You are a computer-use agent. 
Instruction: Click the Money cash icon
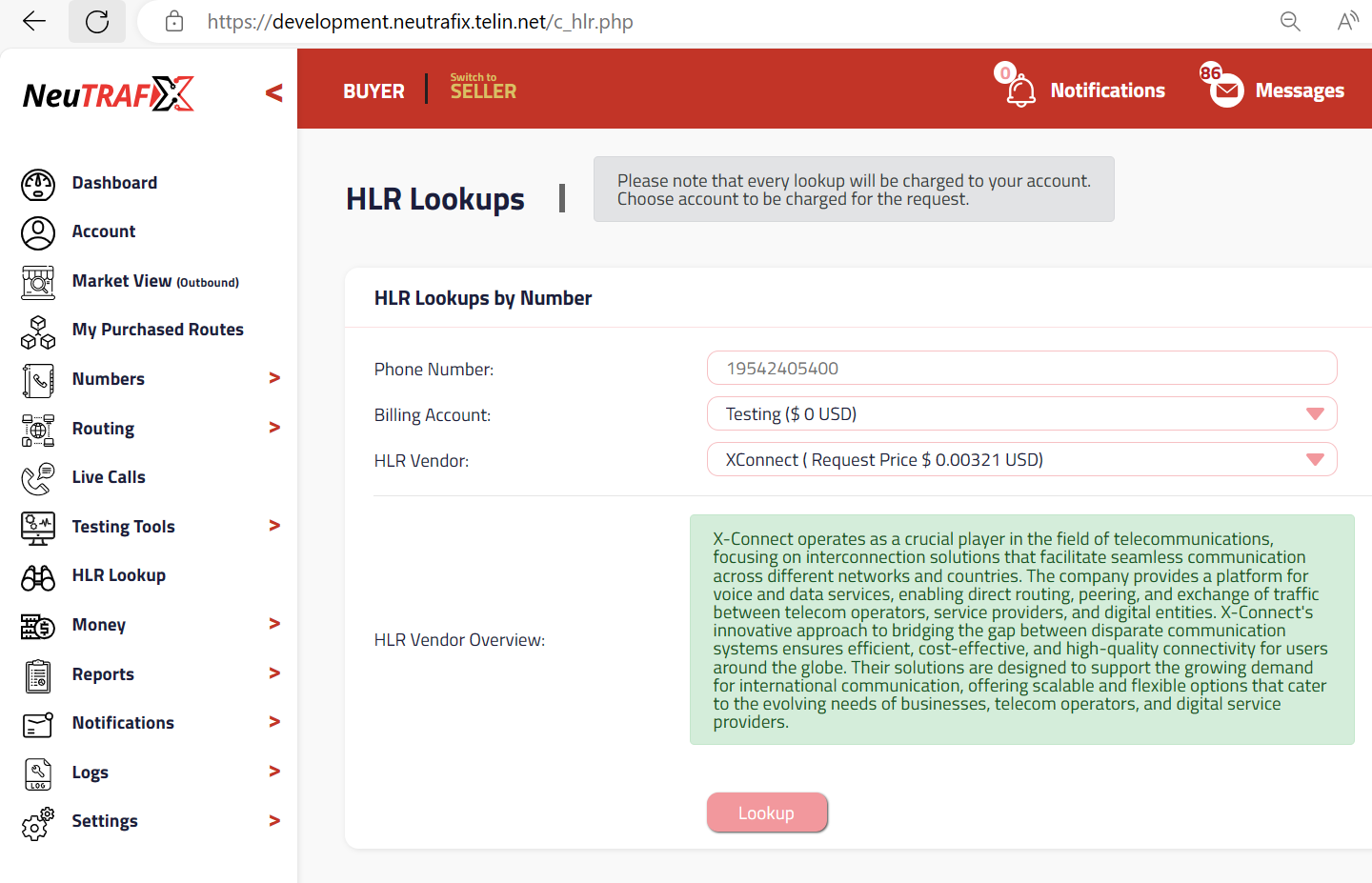click(38, 627)
